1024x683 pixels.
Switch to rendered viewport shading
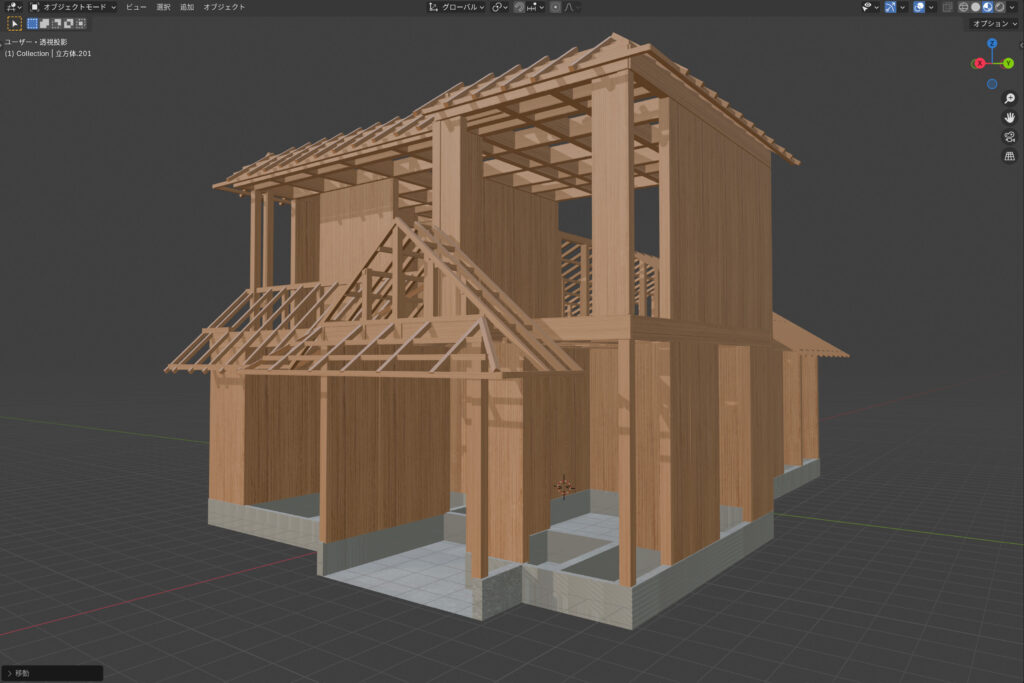[x=999, y=7]
